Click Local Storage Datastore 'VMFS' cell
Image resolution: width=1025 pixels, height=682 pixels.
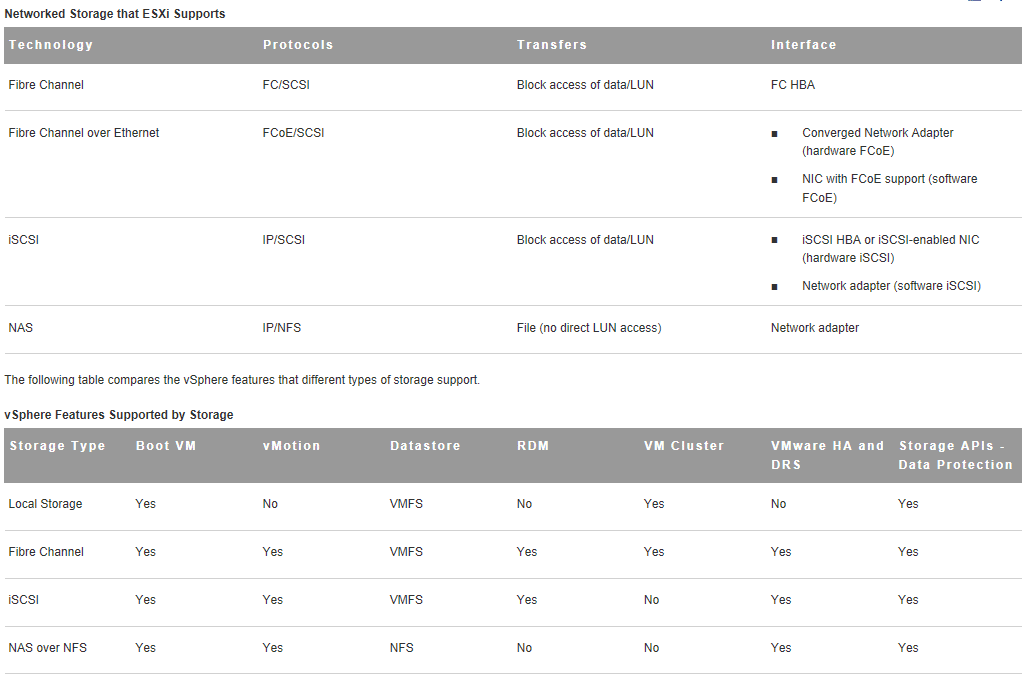tap(406, 504)
